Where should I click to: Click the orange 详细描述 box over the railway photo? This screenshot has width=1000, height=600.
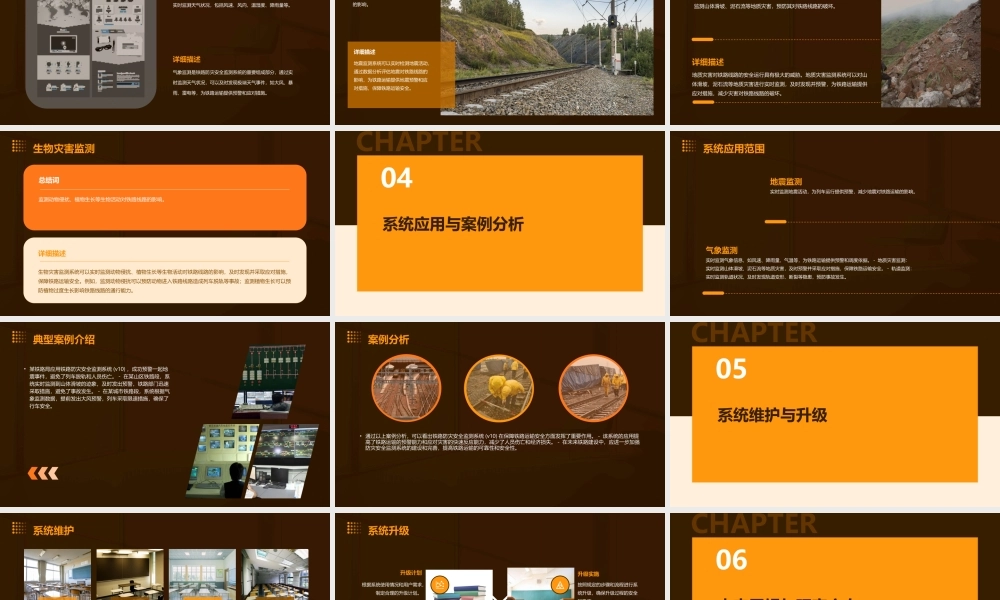click(x=401, y=75)
